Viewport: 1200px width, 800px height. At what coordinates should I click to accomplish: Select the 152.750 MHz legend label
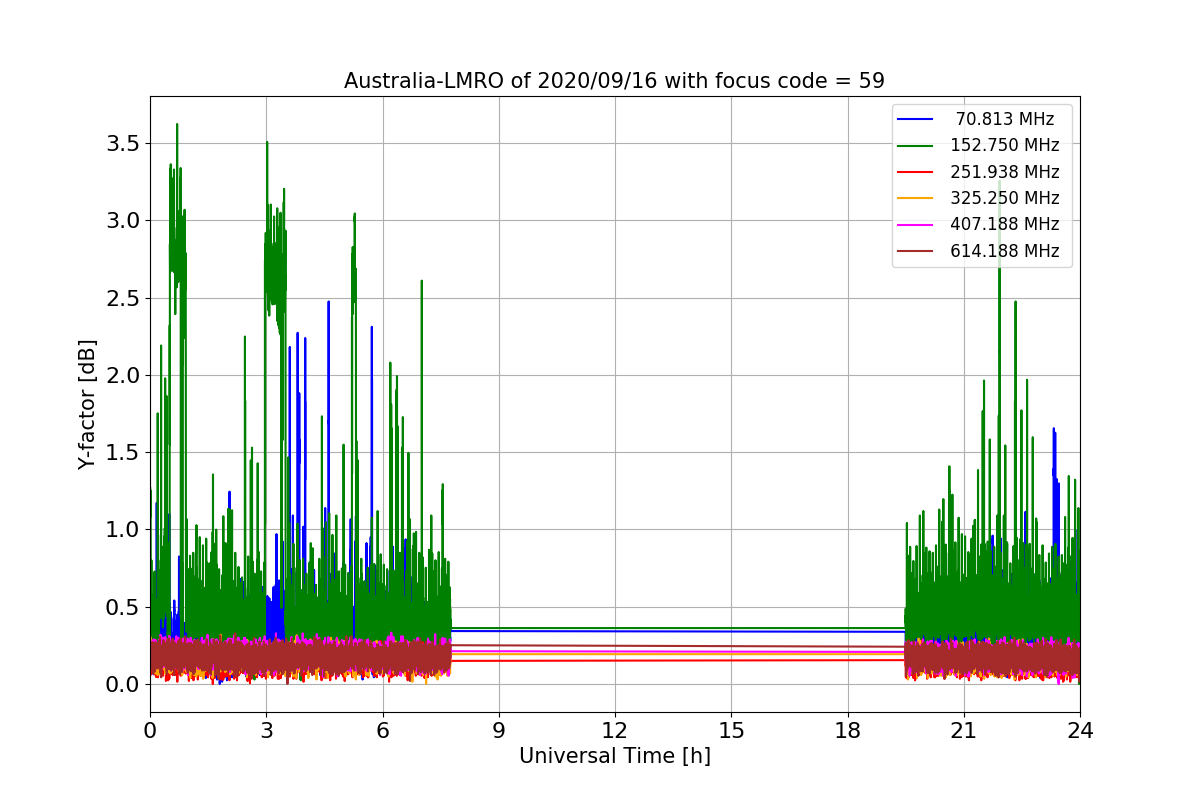[x=1005, y=145]
